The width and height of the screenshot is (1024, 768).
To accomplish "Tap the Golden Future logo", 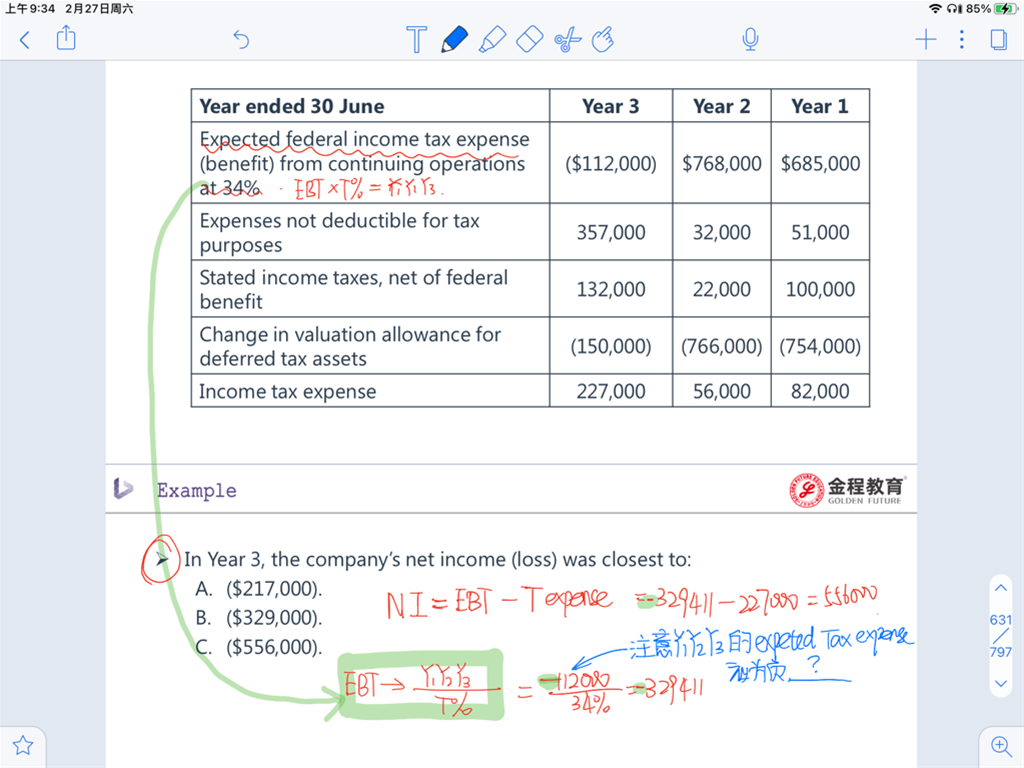I will 847,490.
